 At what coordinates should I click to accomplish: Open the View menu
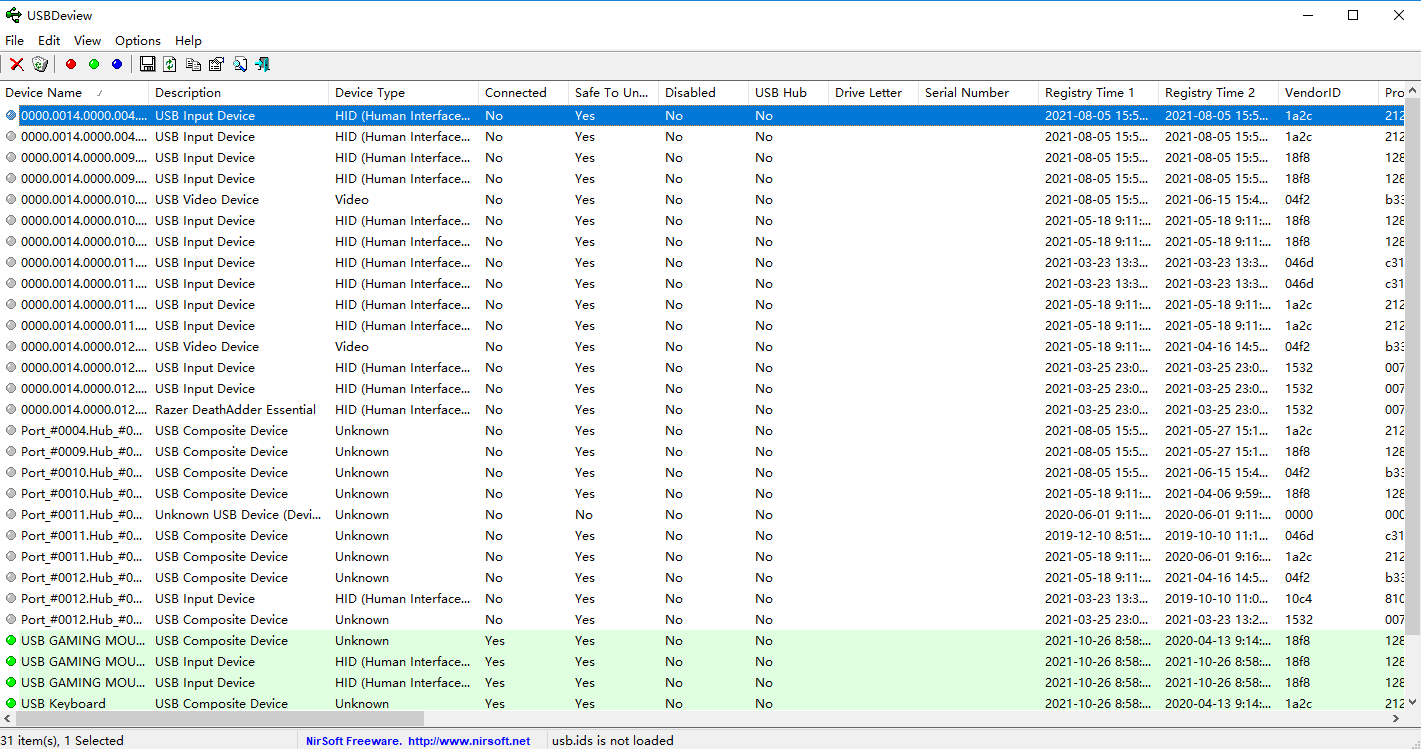[87, 41]
